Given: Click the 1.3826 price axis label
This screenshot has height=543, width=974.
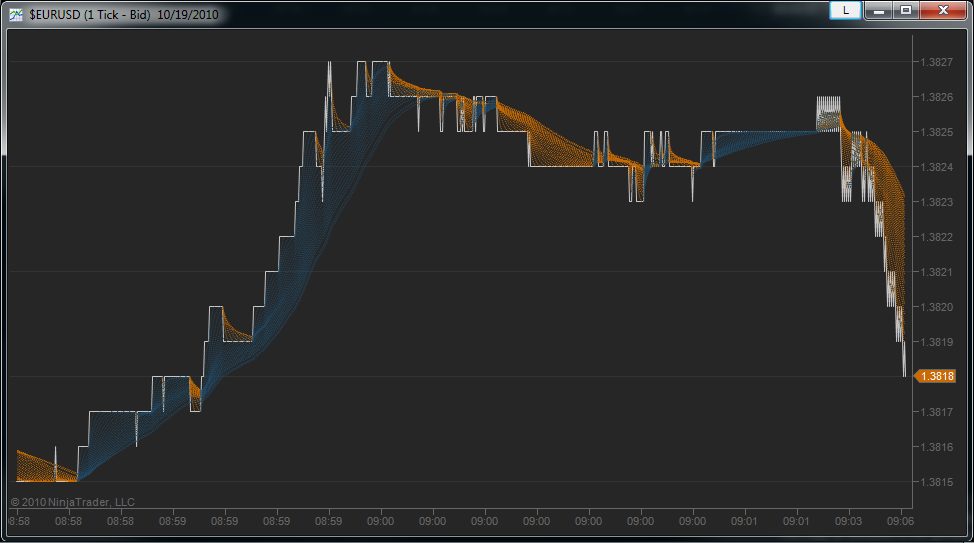Looking at the screenshot, I should pyautogui.click(x=936, y=97).
